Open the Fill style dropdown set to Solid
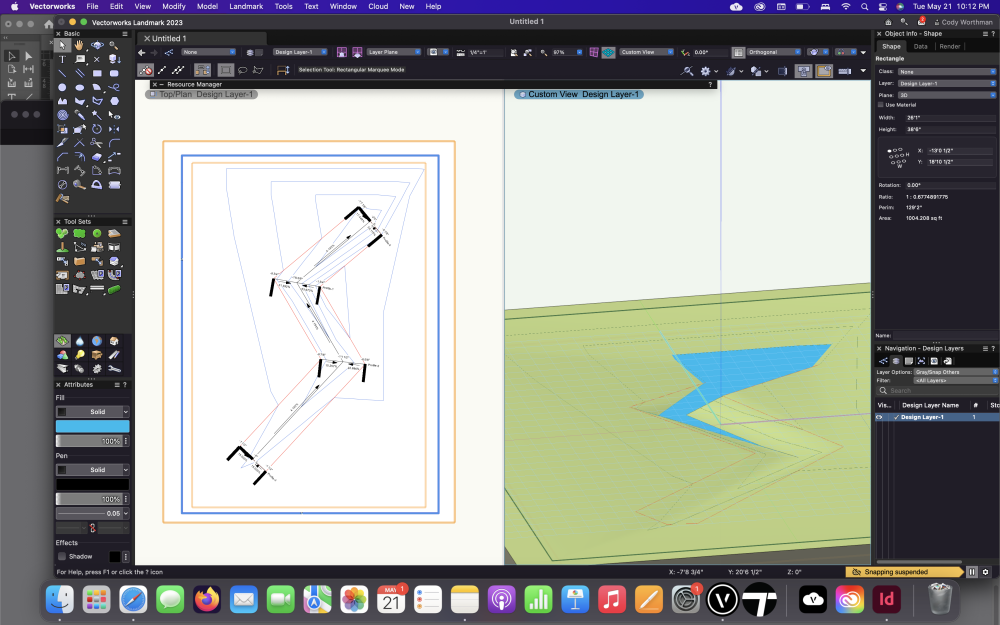The height and width of the screenshot is (625, 1000). click(x=92, y=411)
